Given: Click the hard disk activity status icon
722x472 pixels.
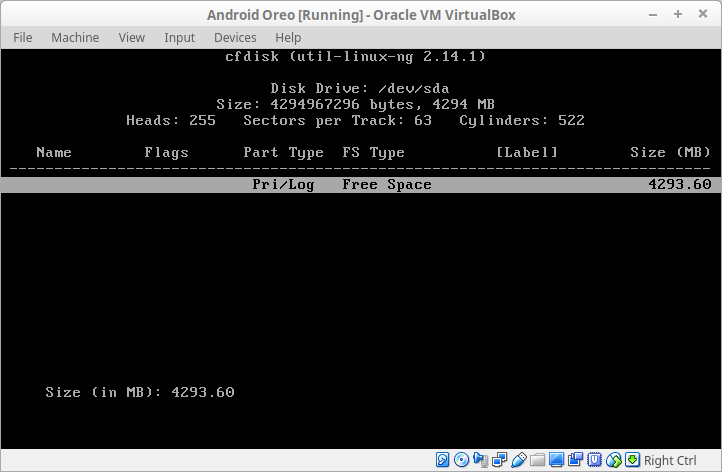Looking at the screenshot, I should (443, 460).
